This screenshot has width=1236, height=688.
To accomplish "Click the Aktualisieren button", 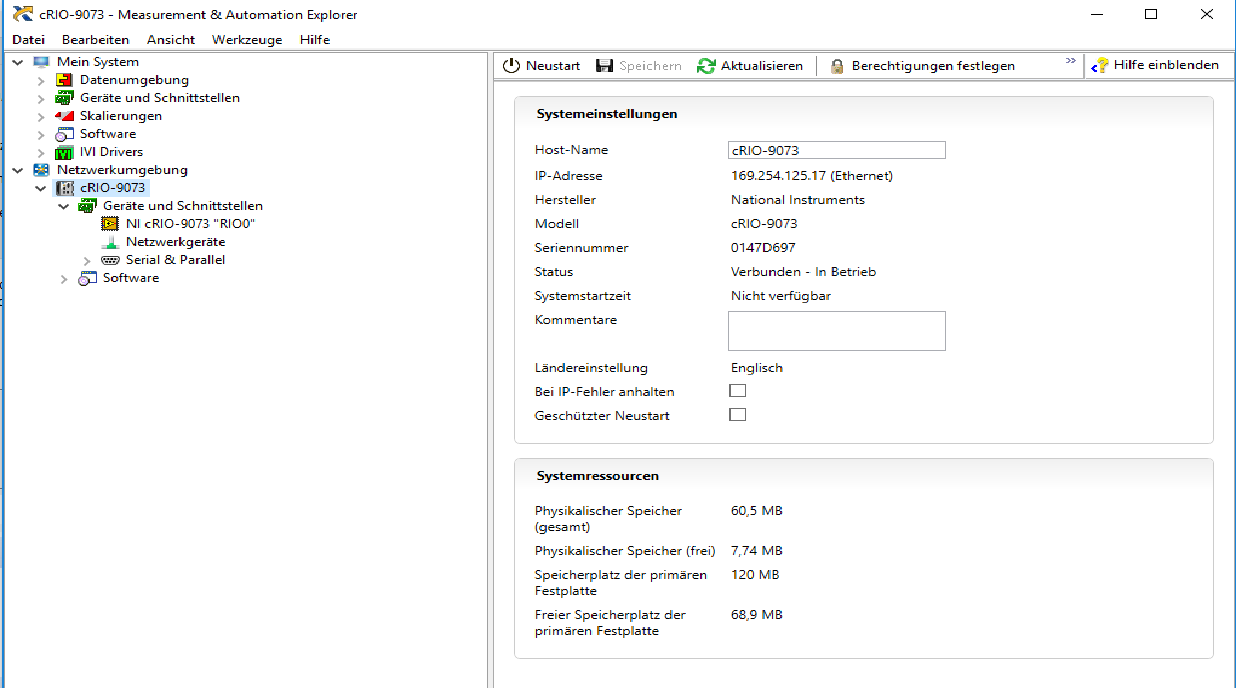I will 750,65.
